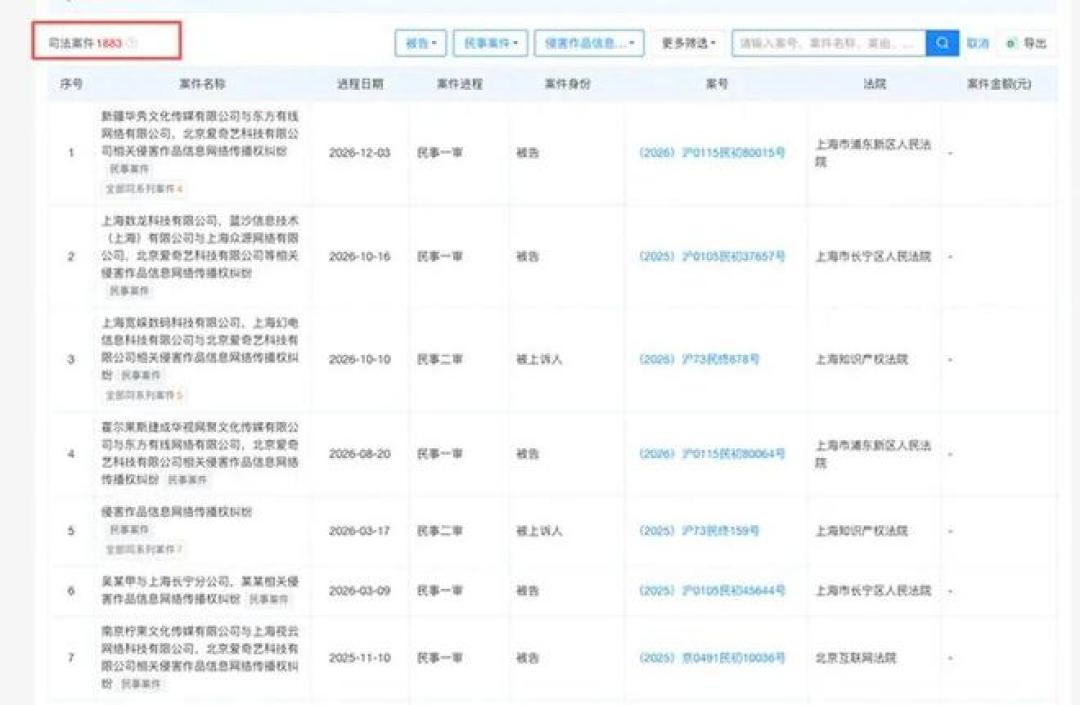Viewport: 1080px width, 705px height.
Task: Click the date 2026-12-03 cell
Action: 360,152
